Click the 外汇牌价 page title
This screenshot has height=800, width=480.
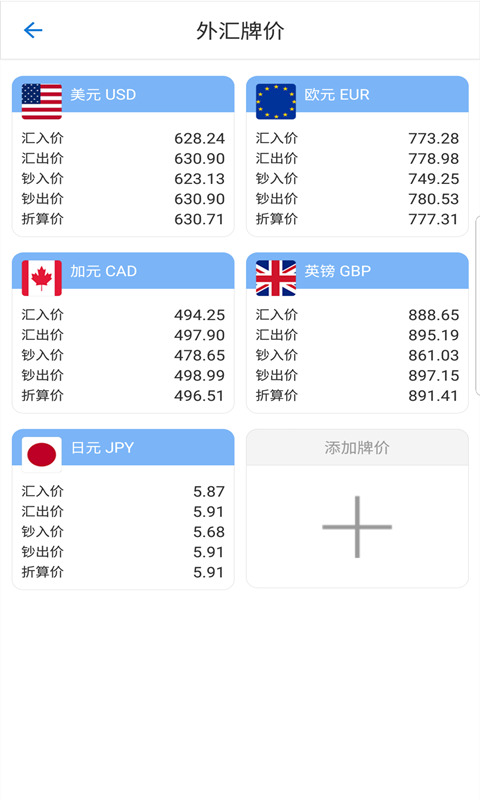[240, 31]
